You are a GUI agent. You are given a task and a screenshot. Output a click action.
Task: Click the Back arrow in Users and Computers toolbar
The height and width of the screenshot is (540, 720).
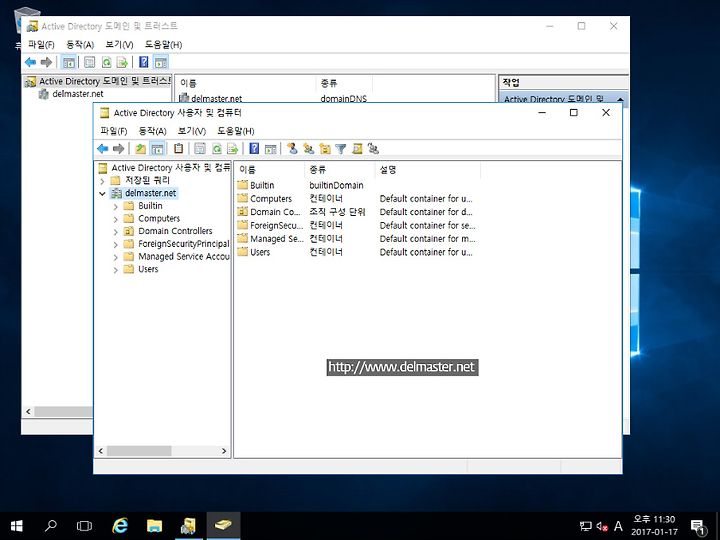click(103, 149)
